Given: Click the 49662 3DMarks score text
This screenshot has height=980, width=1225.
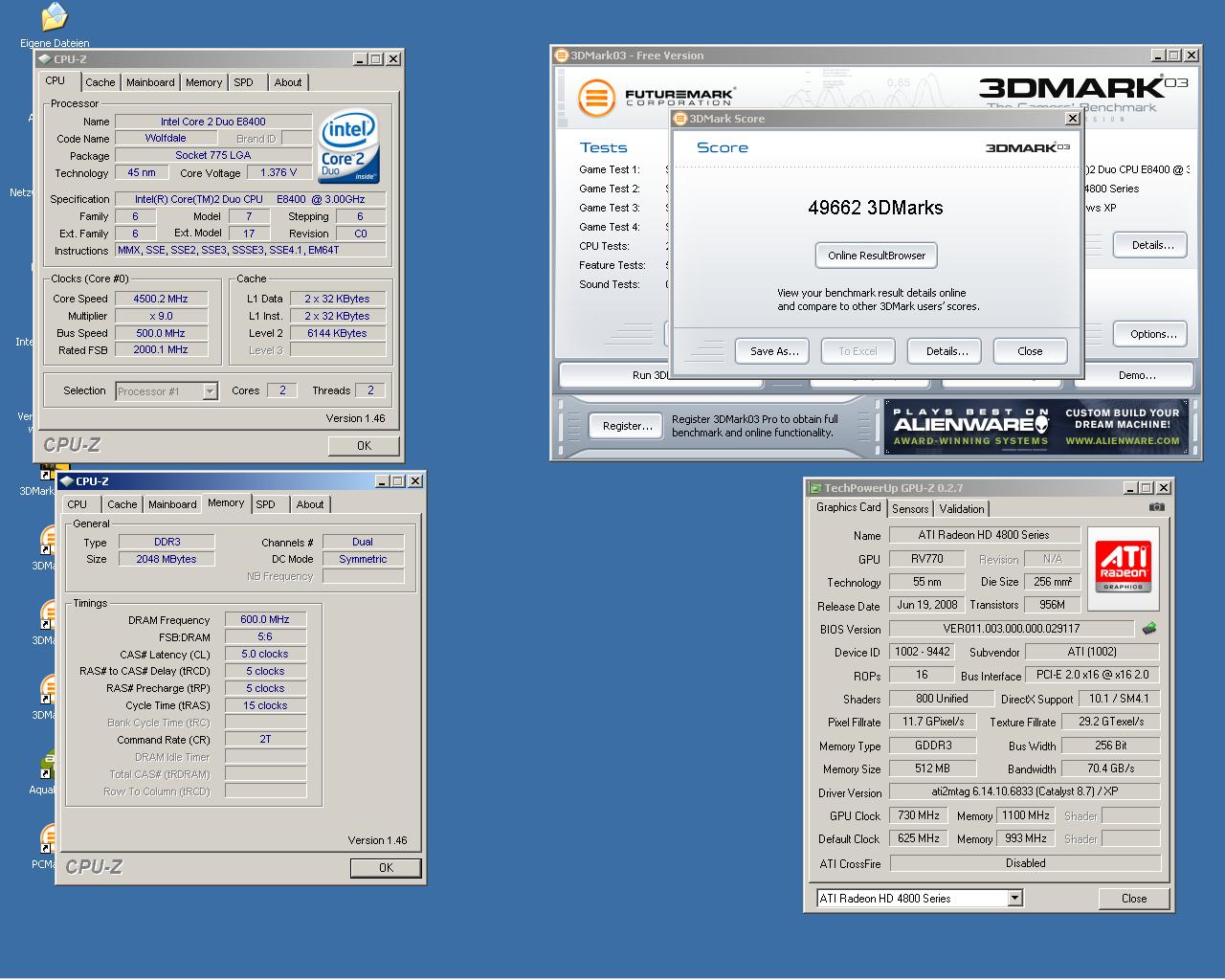Looking at the screenshot, I should pos(876,208).
